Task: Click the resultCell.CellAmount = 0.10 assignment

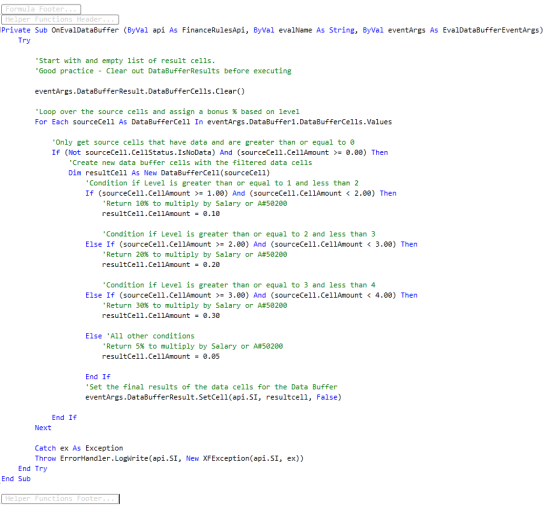Action: pyautogui.click(x=161, y=214)
